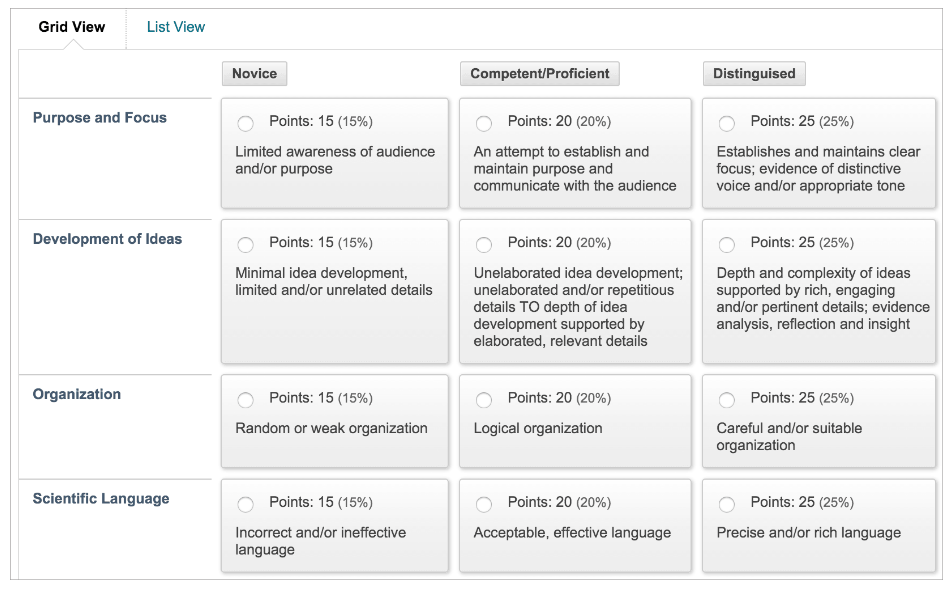The height and width of the screenshot is (593, 951).
Task: Select Novice 15 points for Purpose and Focus
Action: tap(246, 123)
